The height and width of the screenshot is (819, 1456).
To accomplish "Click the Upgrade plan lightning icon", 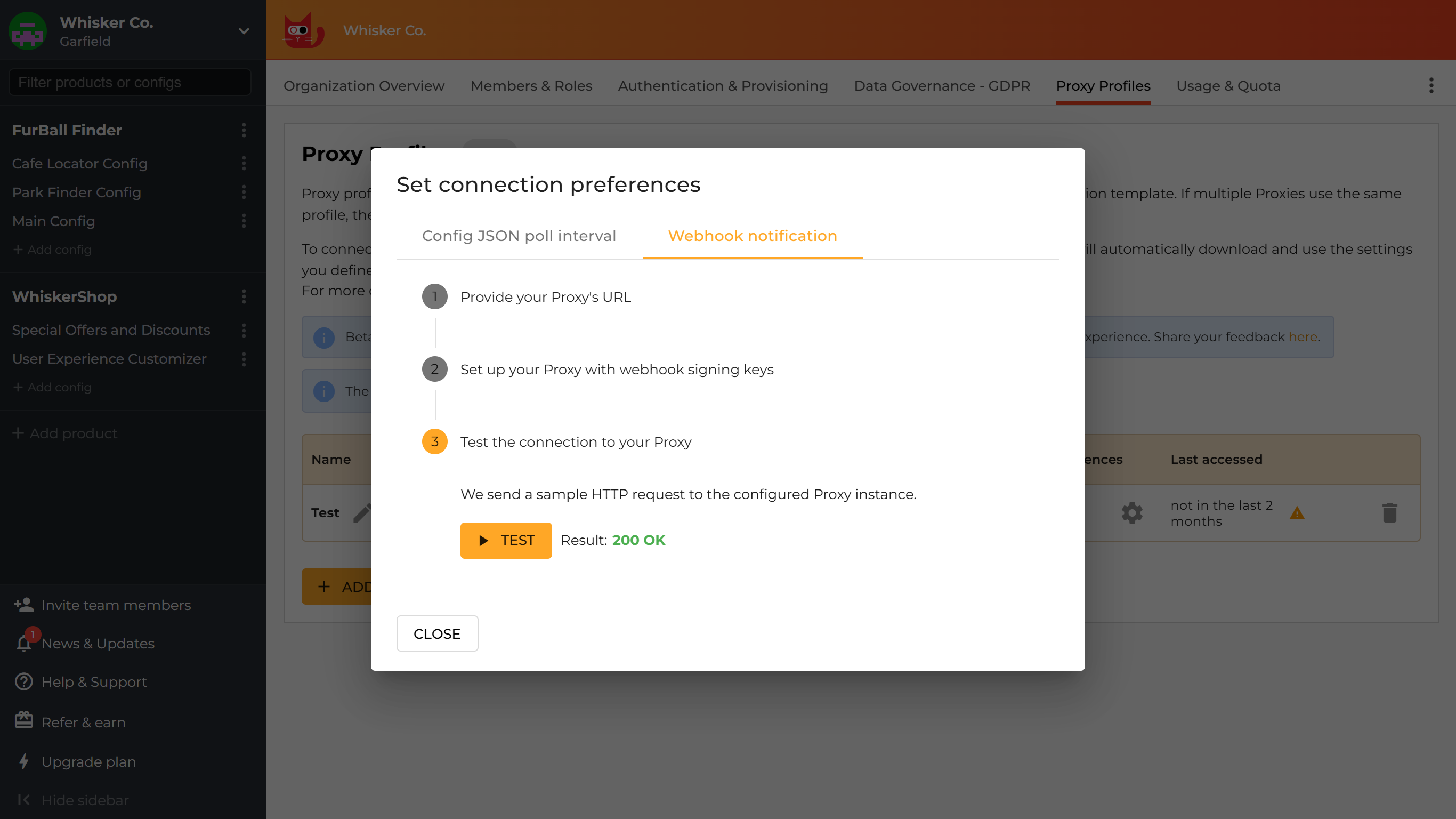I will [x=23, y=761].
